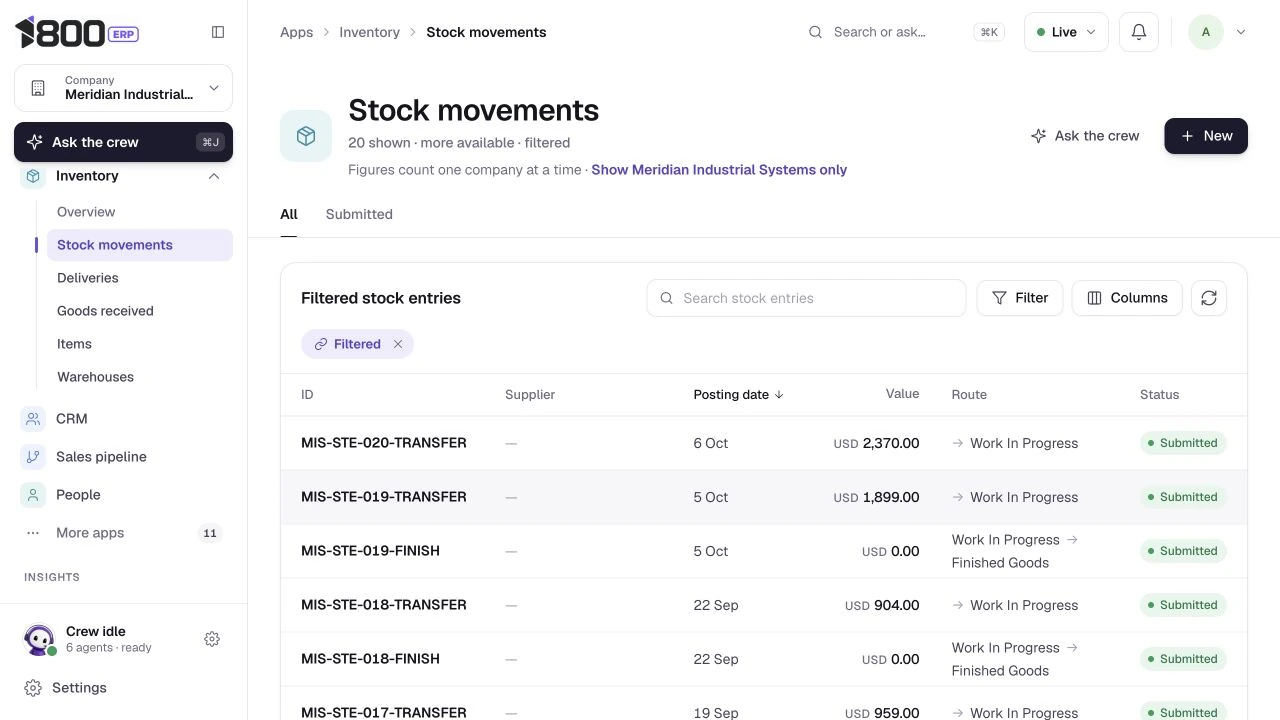
Task: Open the Apps breadcrumb link
Action: pos(296,32)
